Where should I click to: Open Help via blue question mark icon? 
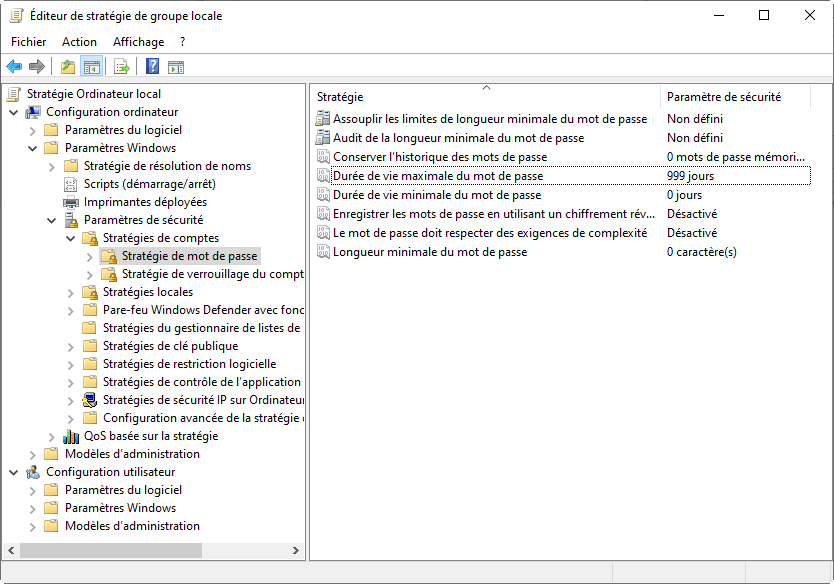coord(153,66)
